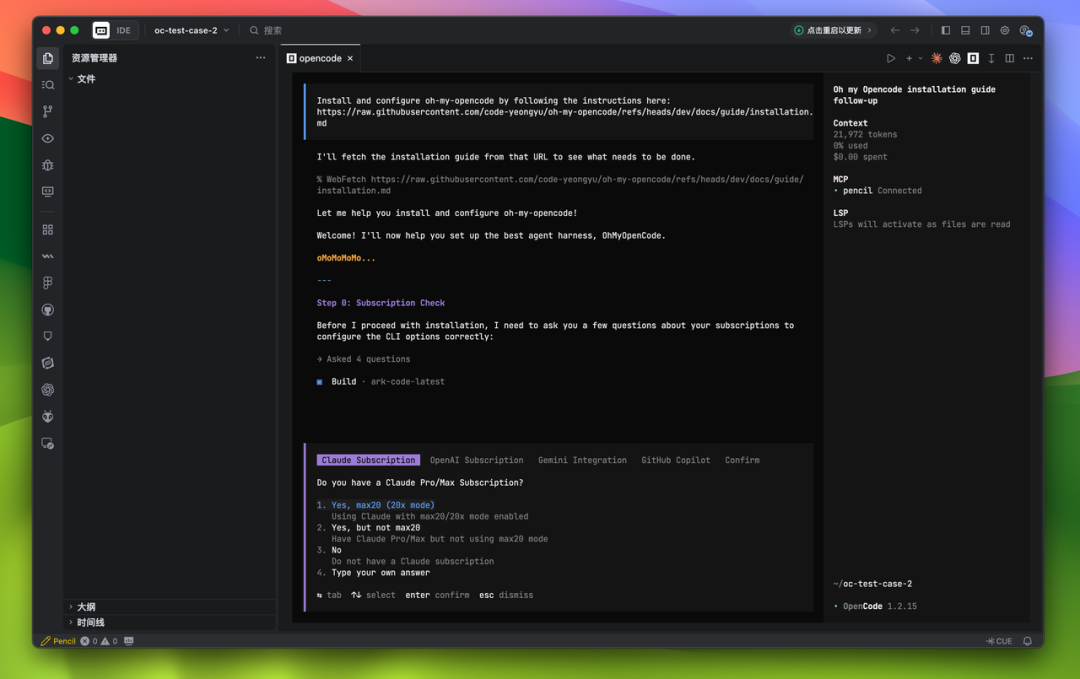Click the plus new terminal button
The image size is (1080, 679).
(909, 59)
